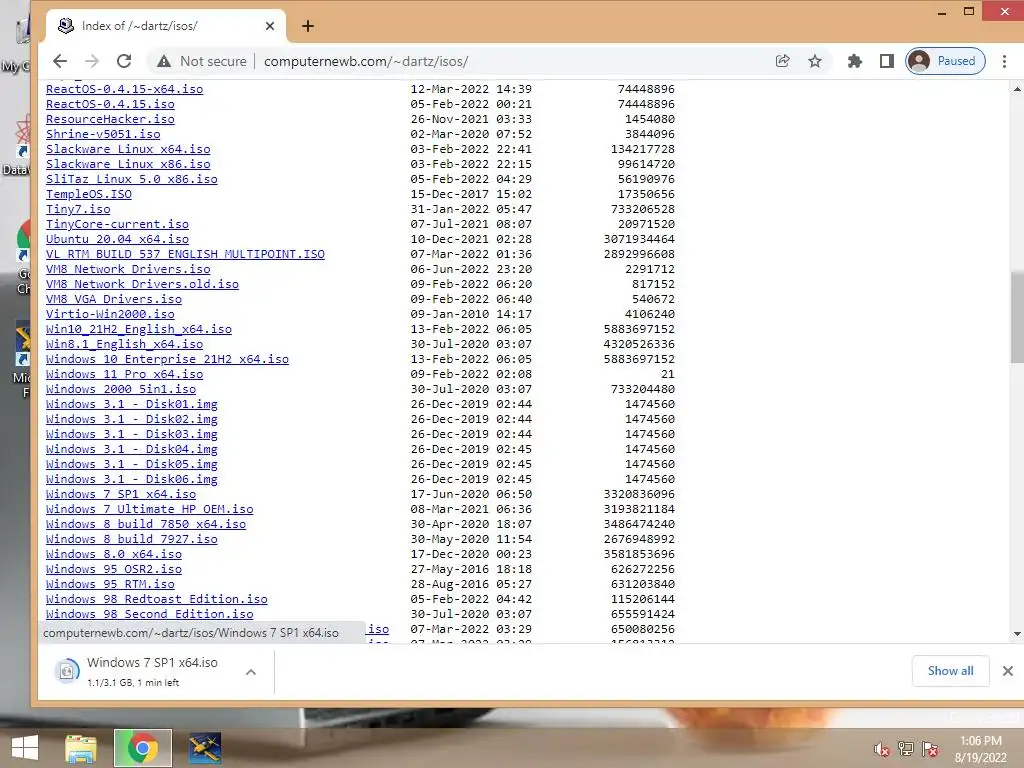Select the Index of /~dartz/isos/ tab
Viewport: 1024px width, 768px height.
click(x=166, y=26)
